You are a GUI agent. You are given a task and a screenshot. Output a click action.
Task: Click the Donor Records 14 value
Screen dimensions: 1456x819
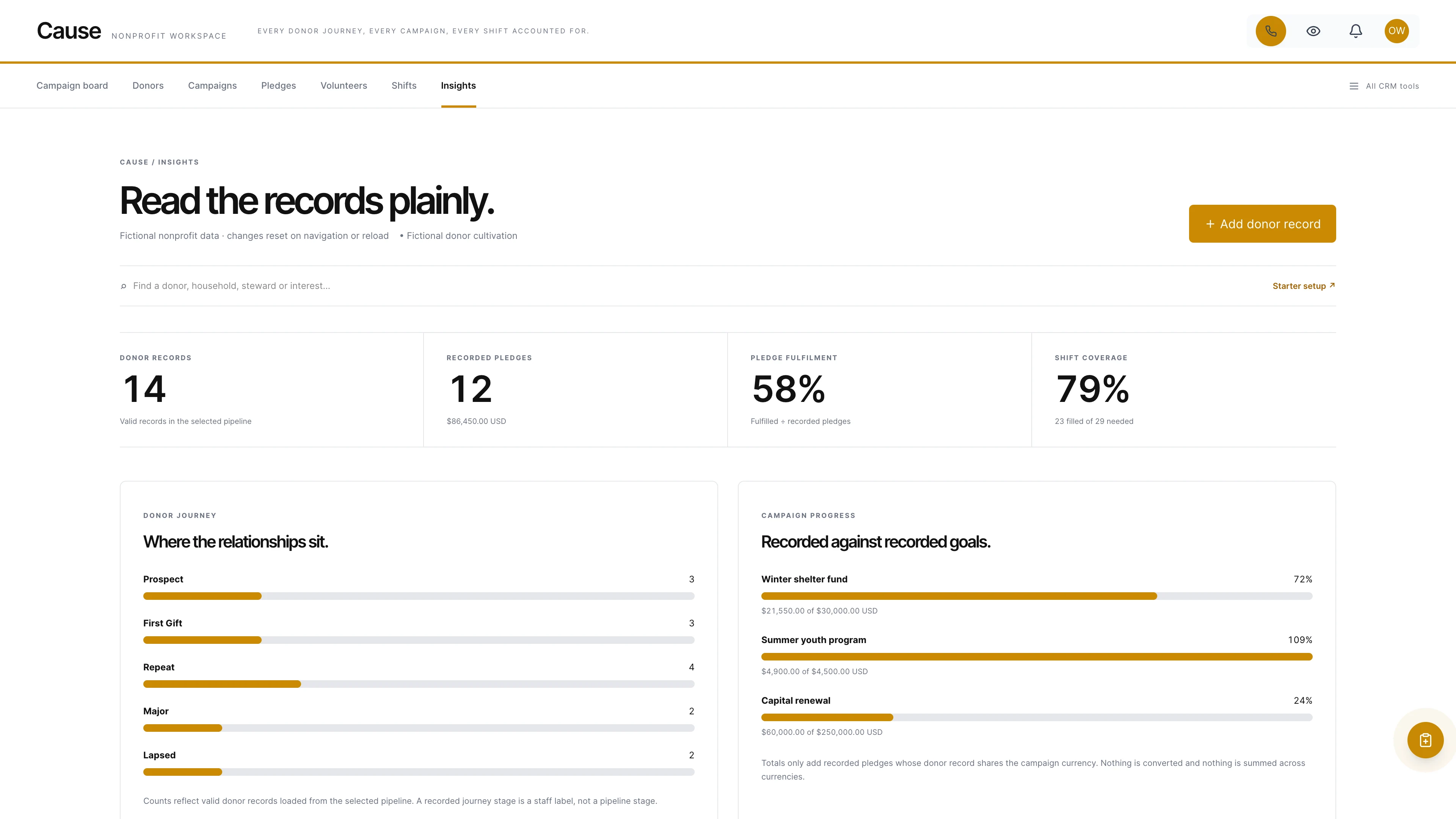[x=145, y=389]
